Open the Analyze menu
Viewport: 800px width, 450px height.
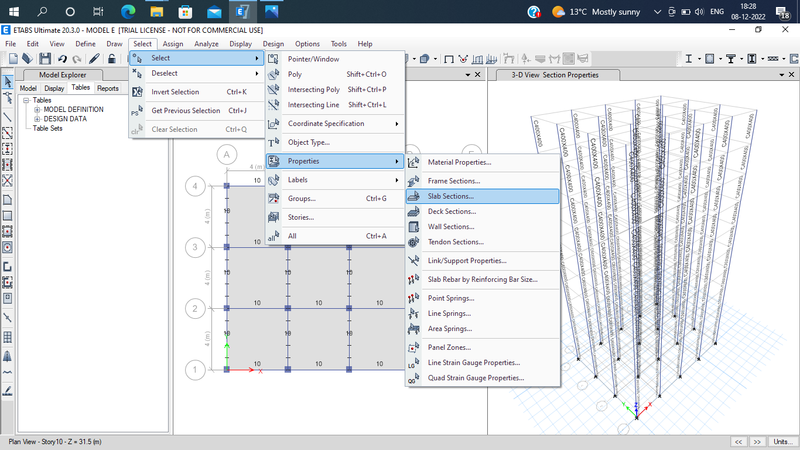[x=206, y=44]
